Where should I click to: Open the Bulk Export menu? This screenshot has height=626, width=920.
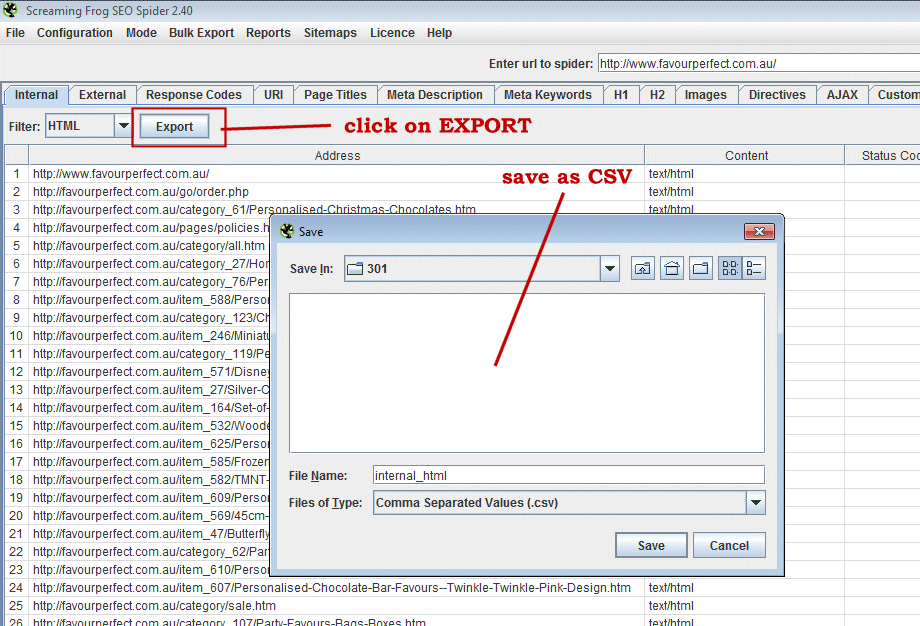tap(201, 33)
